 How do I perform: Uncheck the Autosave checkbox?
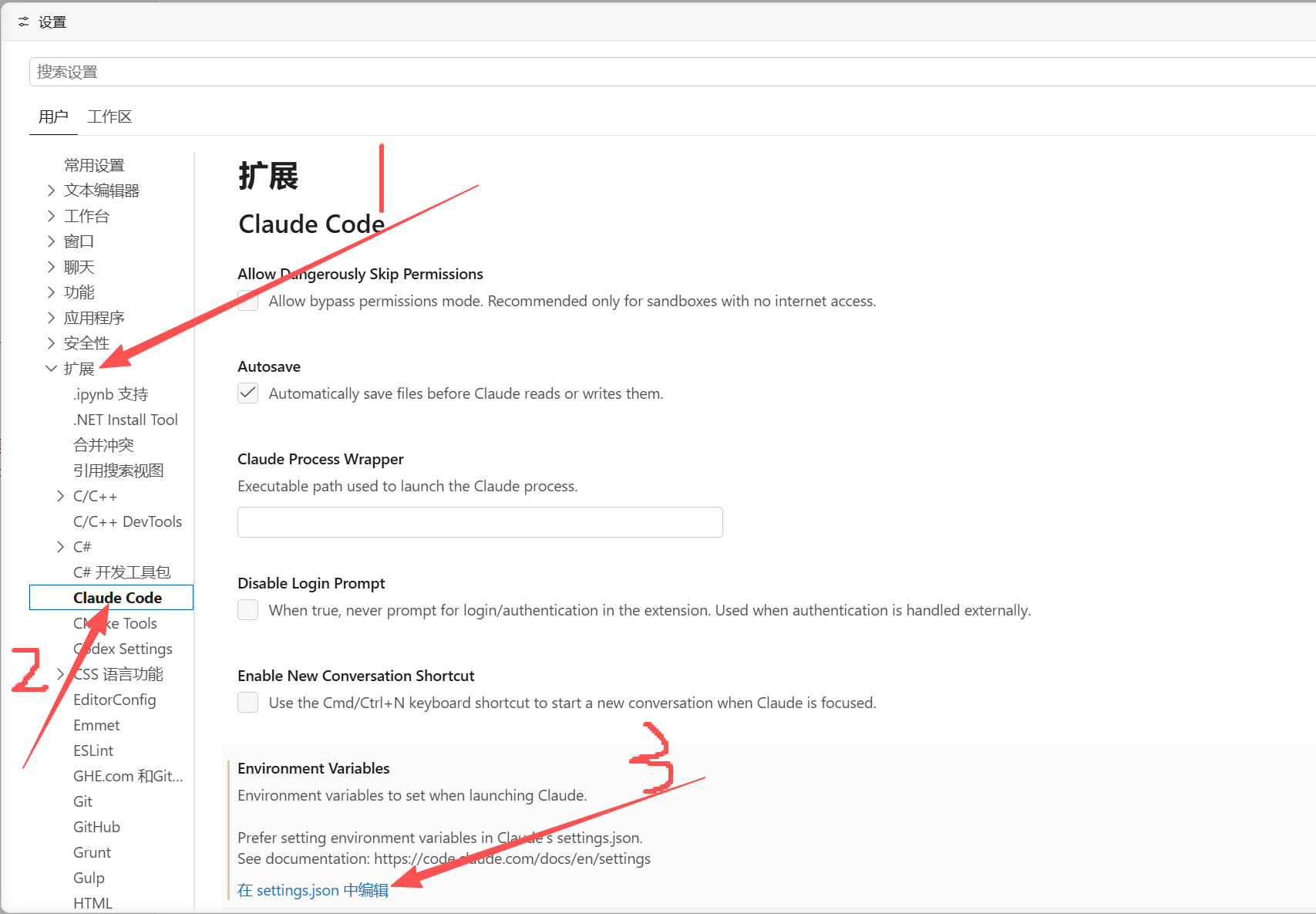[248, 393]
